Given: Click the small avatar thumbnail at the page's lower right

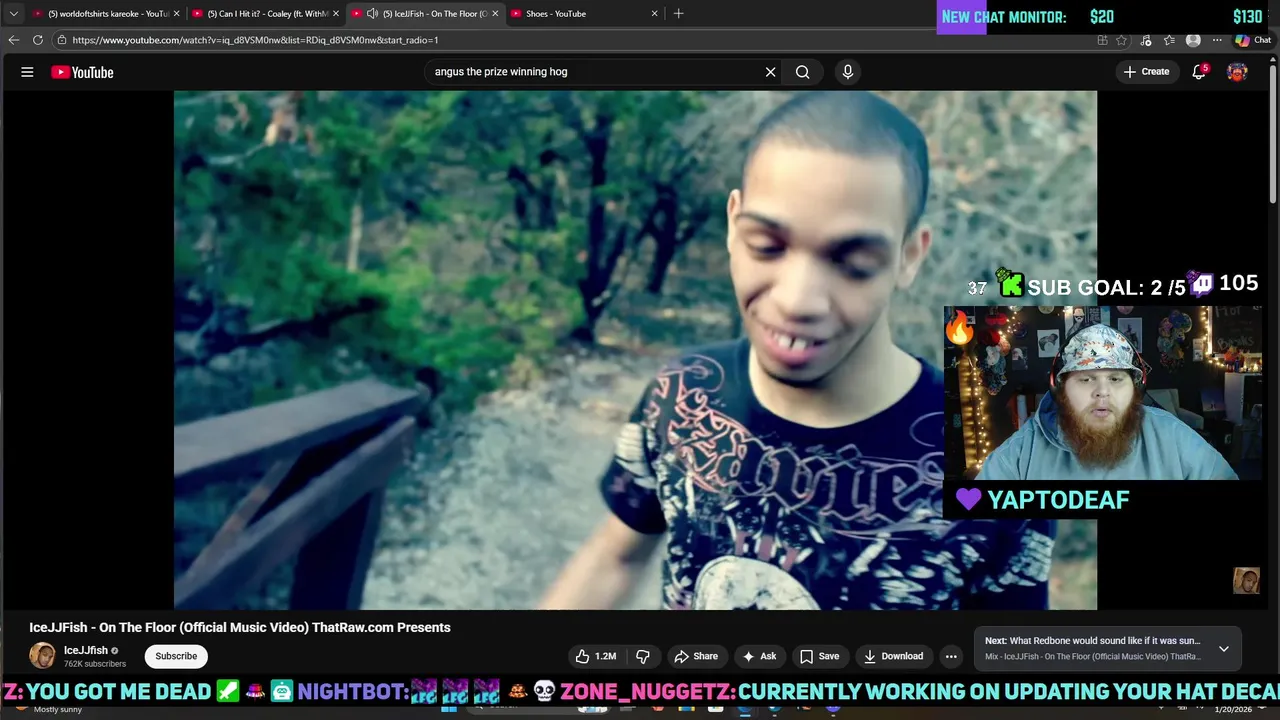Looking at the screenshot, I should pyautogui.click(x=1246, y=581).
